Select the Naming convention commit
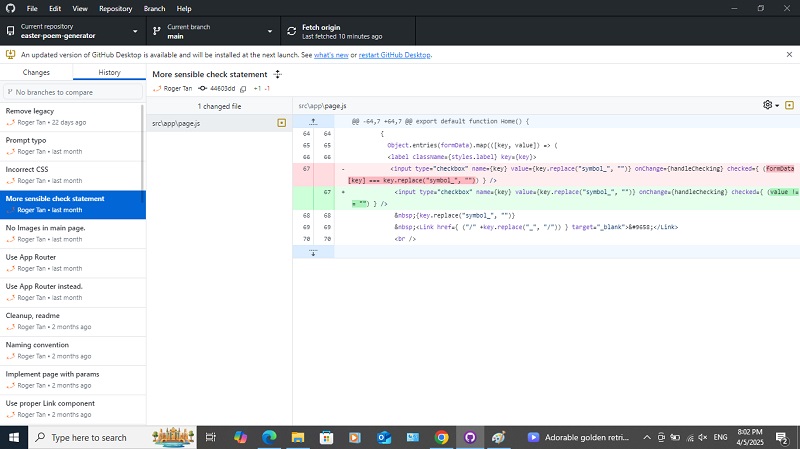This screenshot has height=449, width=800. pyautogui.click(x=73, y=351)
